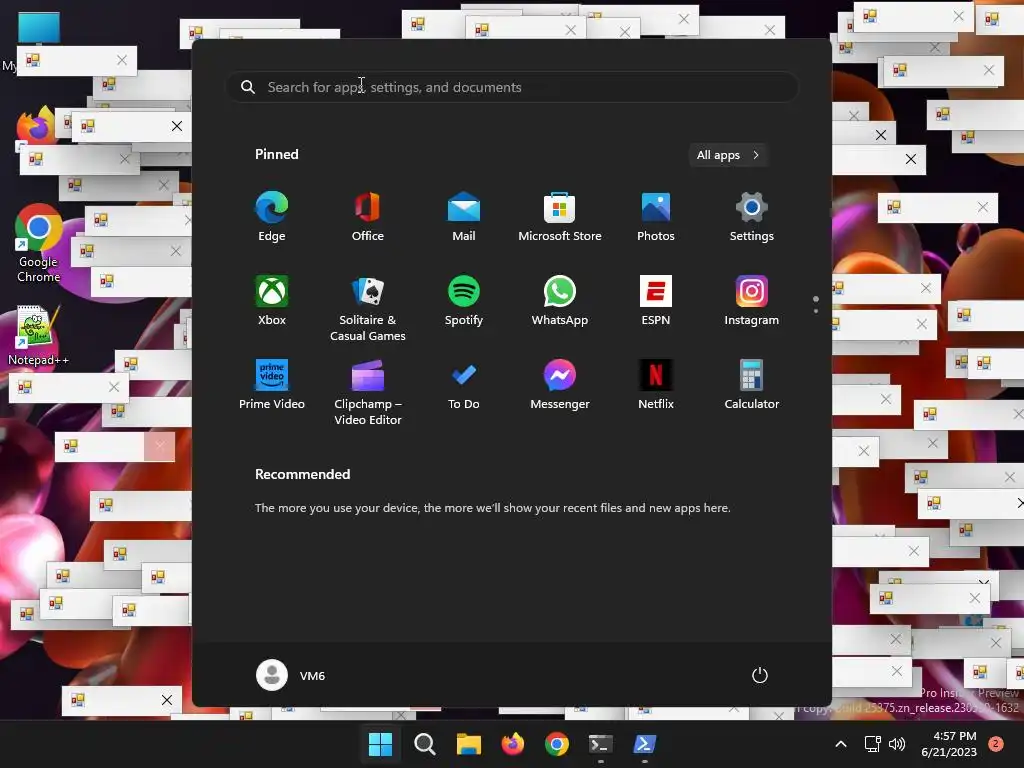Open the notification badge showing 2

coord(996,744)
